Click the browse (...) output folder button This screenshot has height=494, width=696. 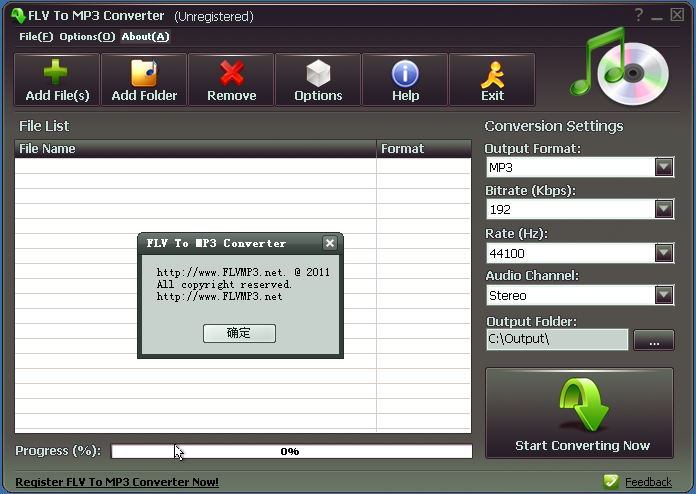coord(654,340)
